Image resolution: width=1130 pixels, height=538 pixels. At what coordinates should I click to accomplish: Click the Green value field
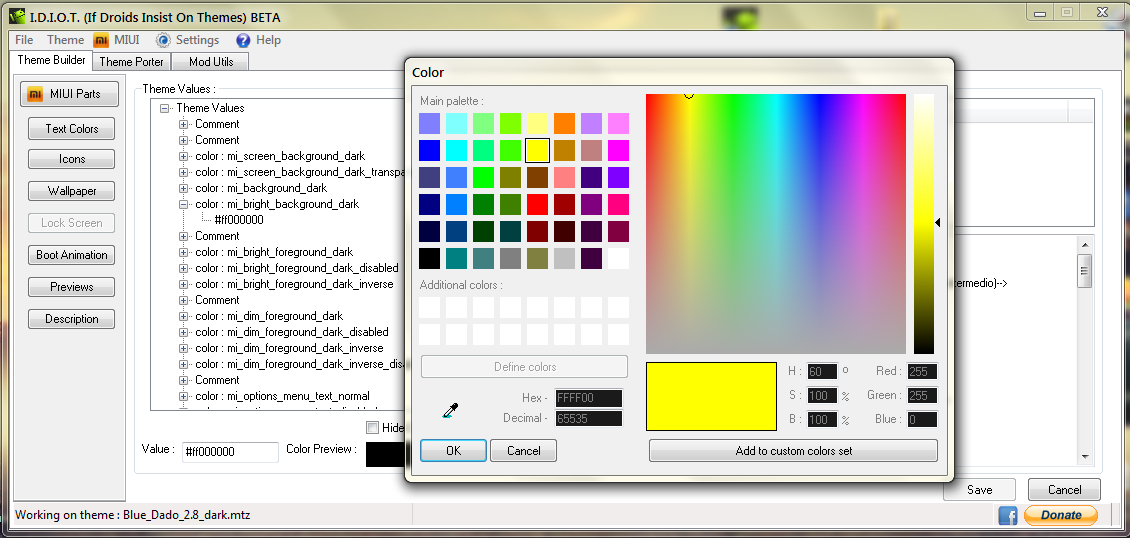[922, 395]
